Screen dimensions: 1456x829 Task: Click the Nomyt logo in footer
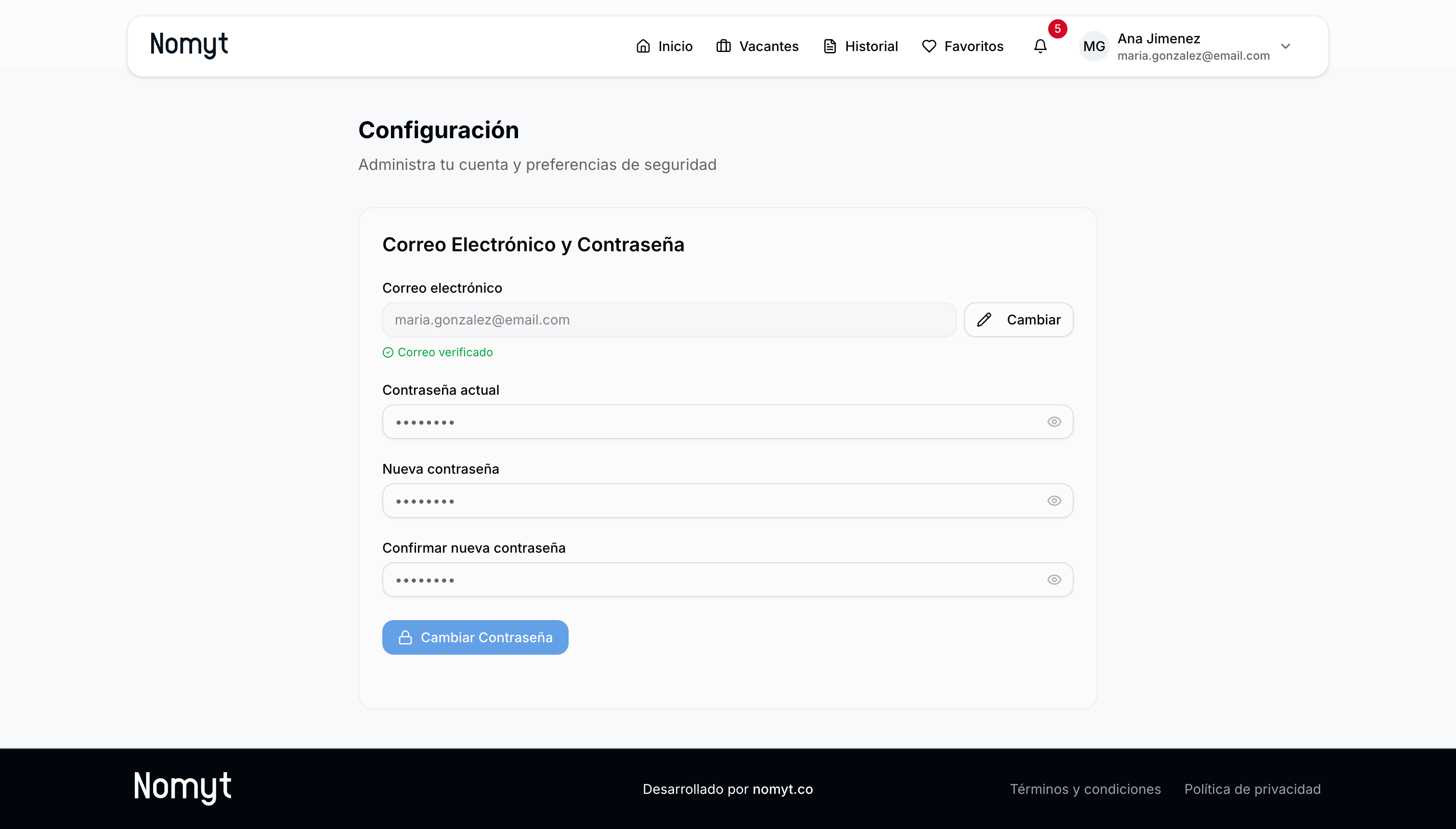(182, 788)
